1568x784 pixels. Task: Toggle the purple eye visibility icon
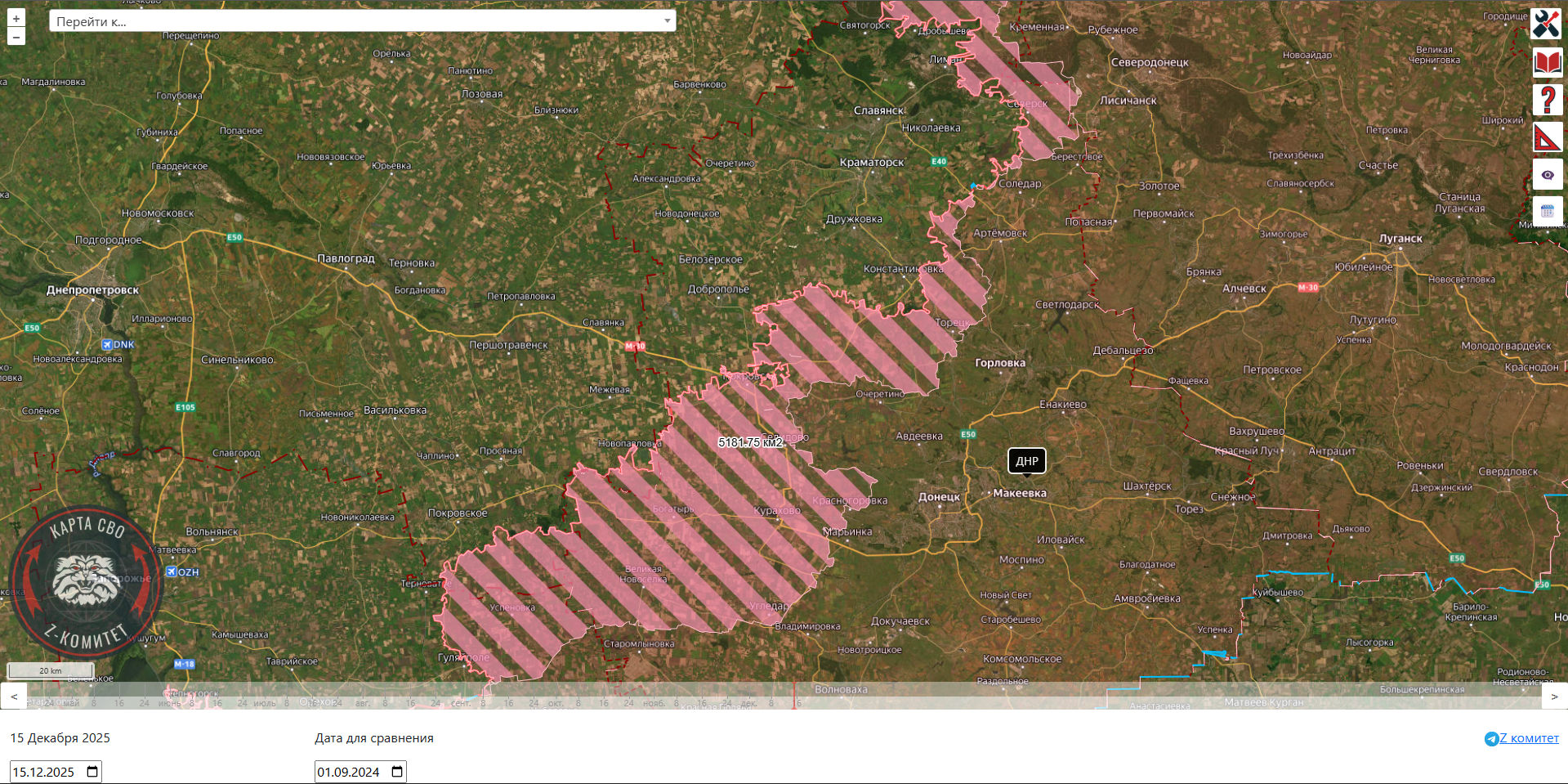point(1548,175)
